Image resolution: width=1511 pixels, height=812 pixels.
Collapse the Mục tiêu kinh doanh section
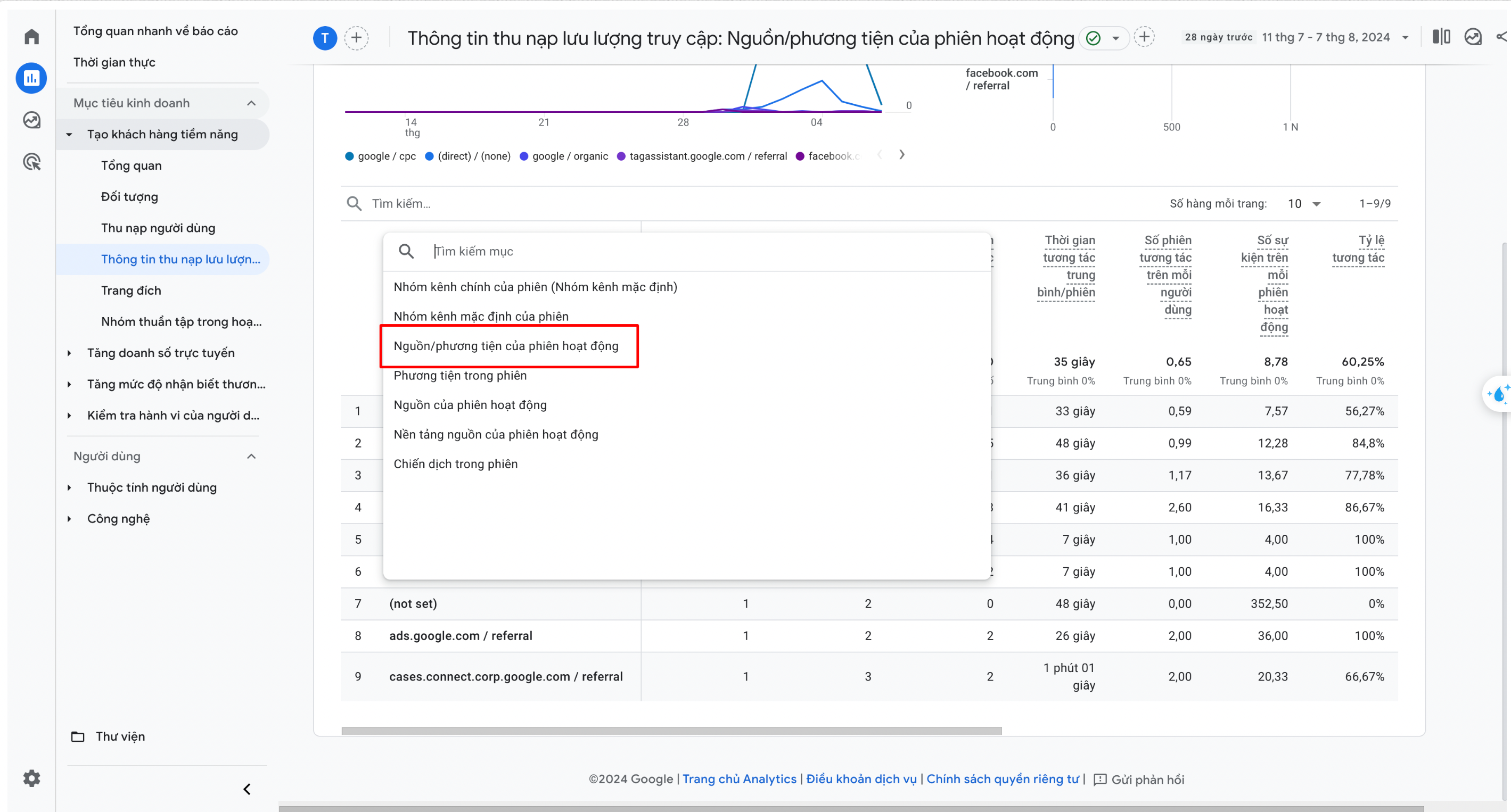[251, 103]
